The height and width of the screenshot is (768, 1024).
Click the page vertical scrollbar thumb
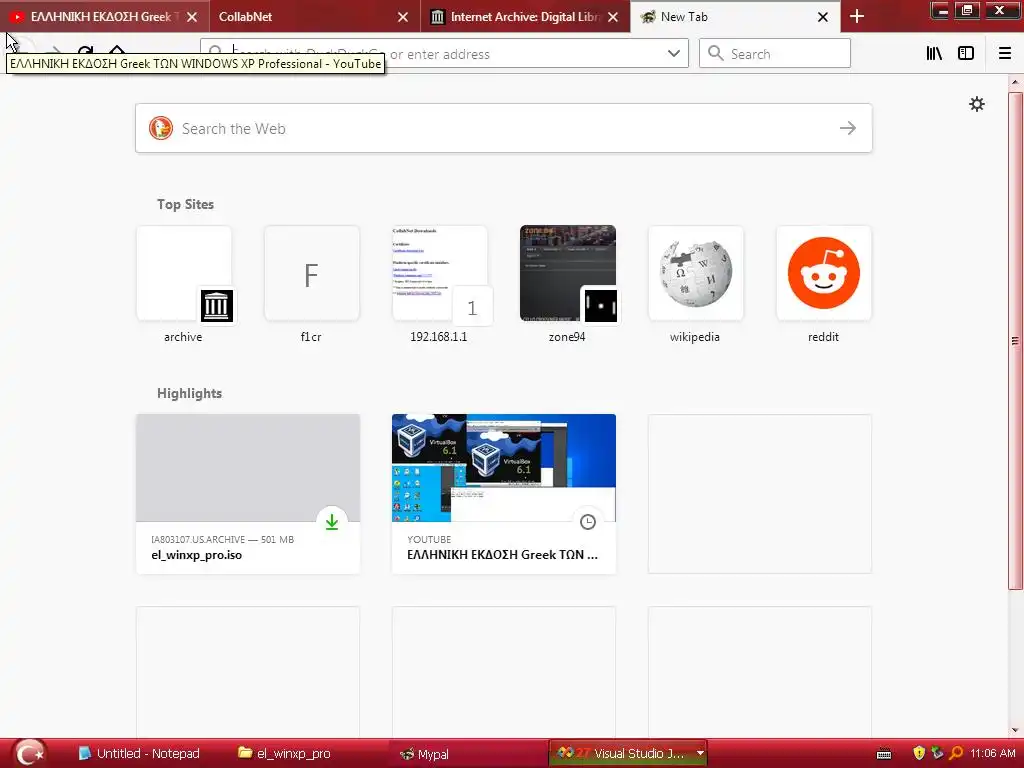pyautogui.click(x=1015, y=340)
